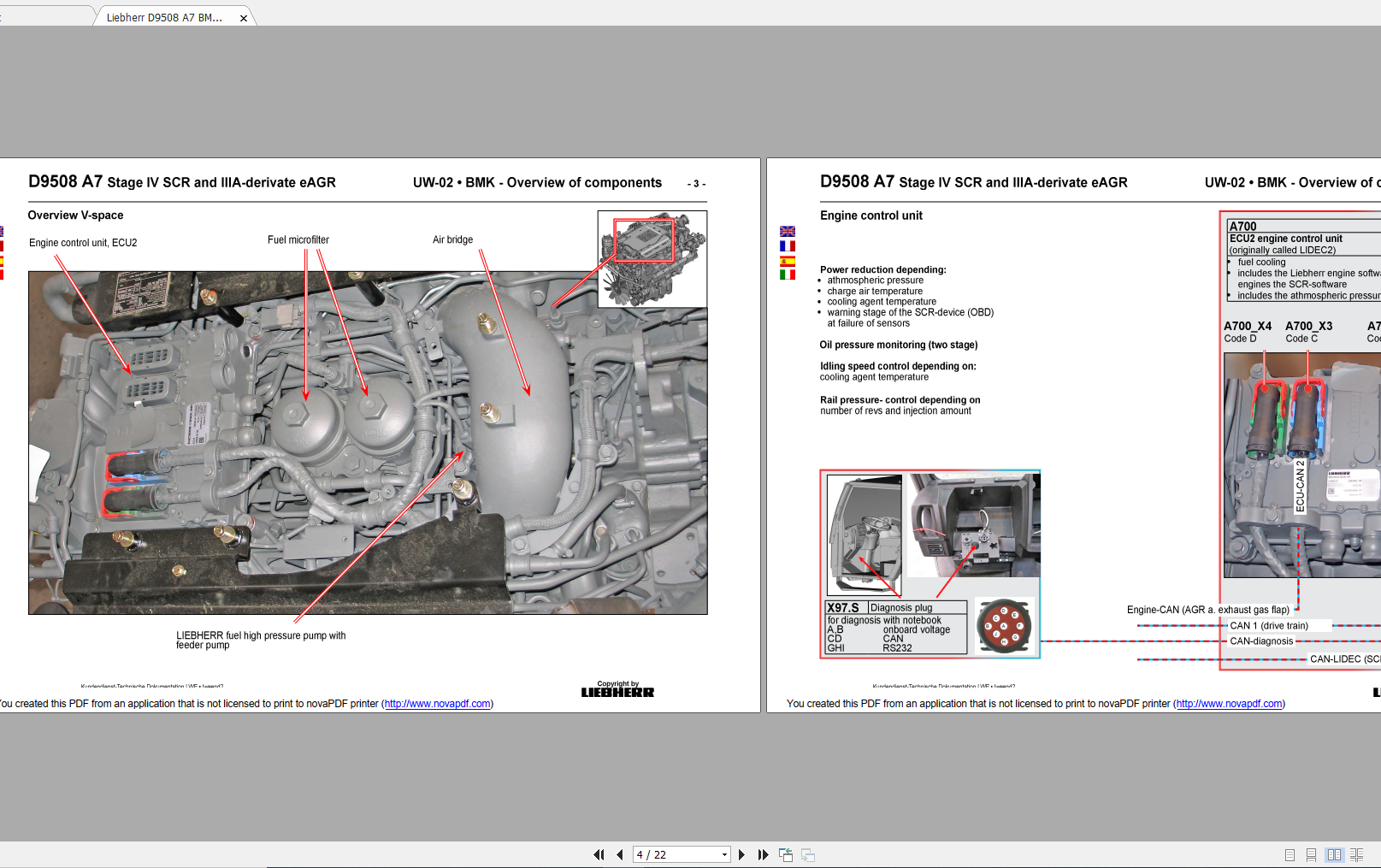The width and height of the screenshot is (1381, 868).
Task: Go forward to the next view
Action: coord(807,854)
